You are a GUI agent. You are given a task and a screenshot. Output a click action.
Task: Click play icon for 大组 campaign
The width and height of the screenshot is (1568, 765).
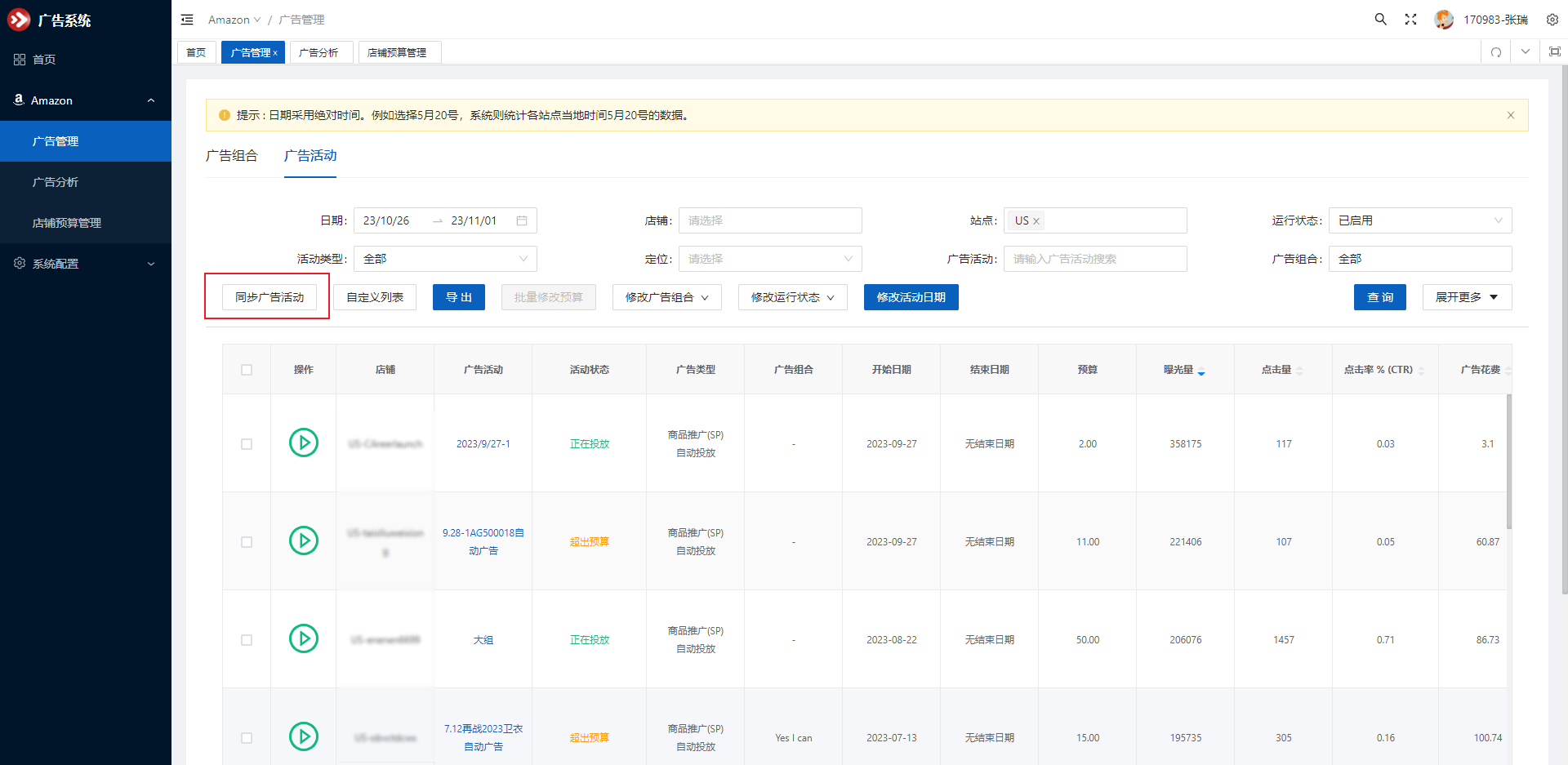click(x=304, y=639)
